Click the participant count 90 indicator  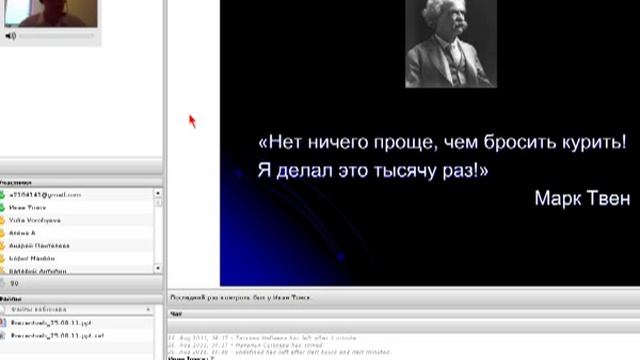coord(14,283)
